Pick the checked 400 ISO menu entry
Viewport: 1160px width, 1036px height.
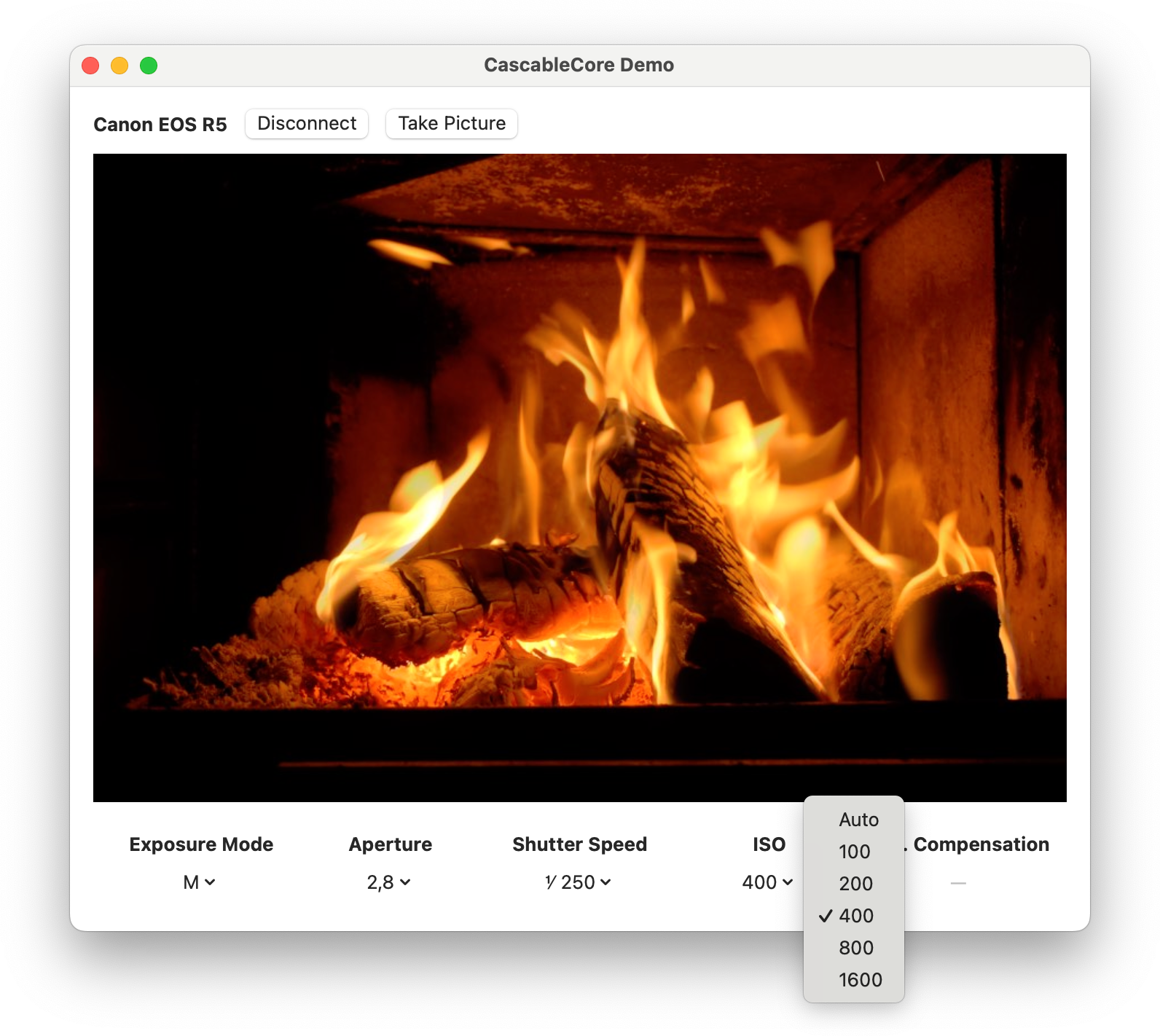click(855, 916)
